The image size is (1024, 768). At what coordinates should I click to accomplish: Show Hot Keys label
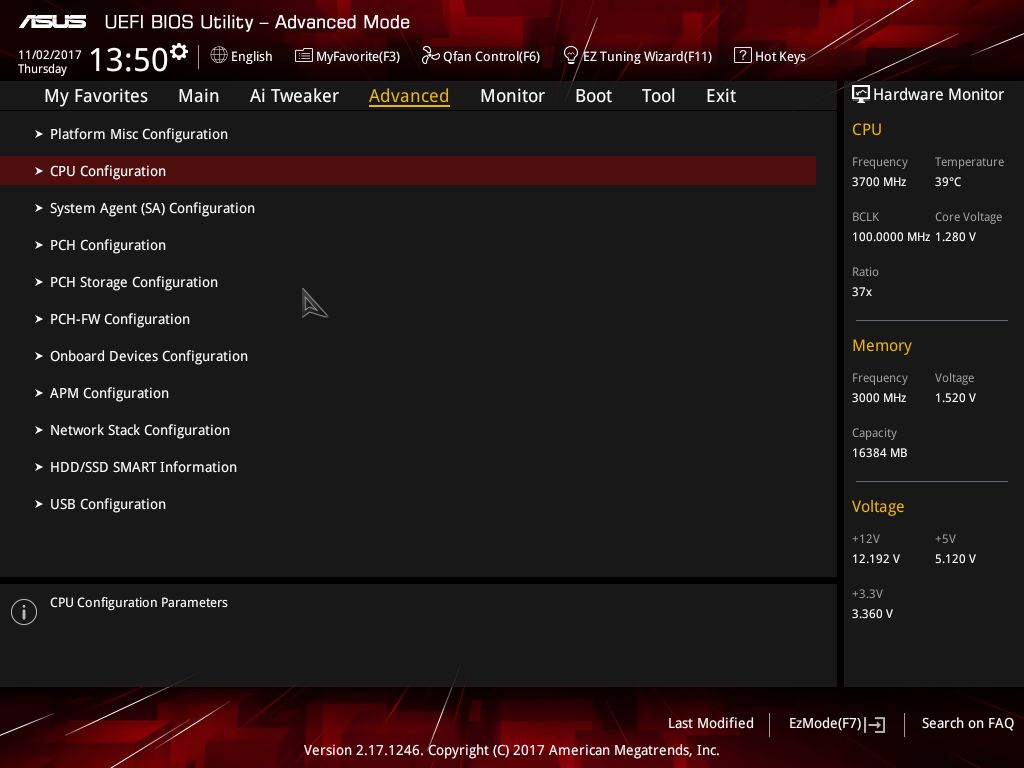(x=780, y=57)
